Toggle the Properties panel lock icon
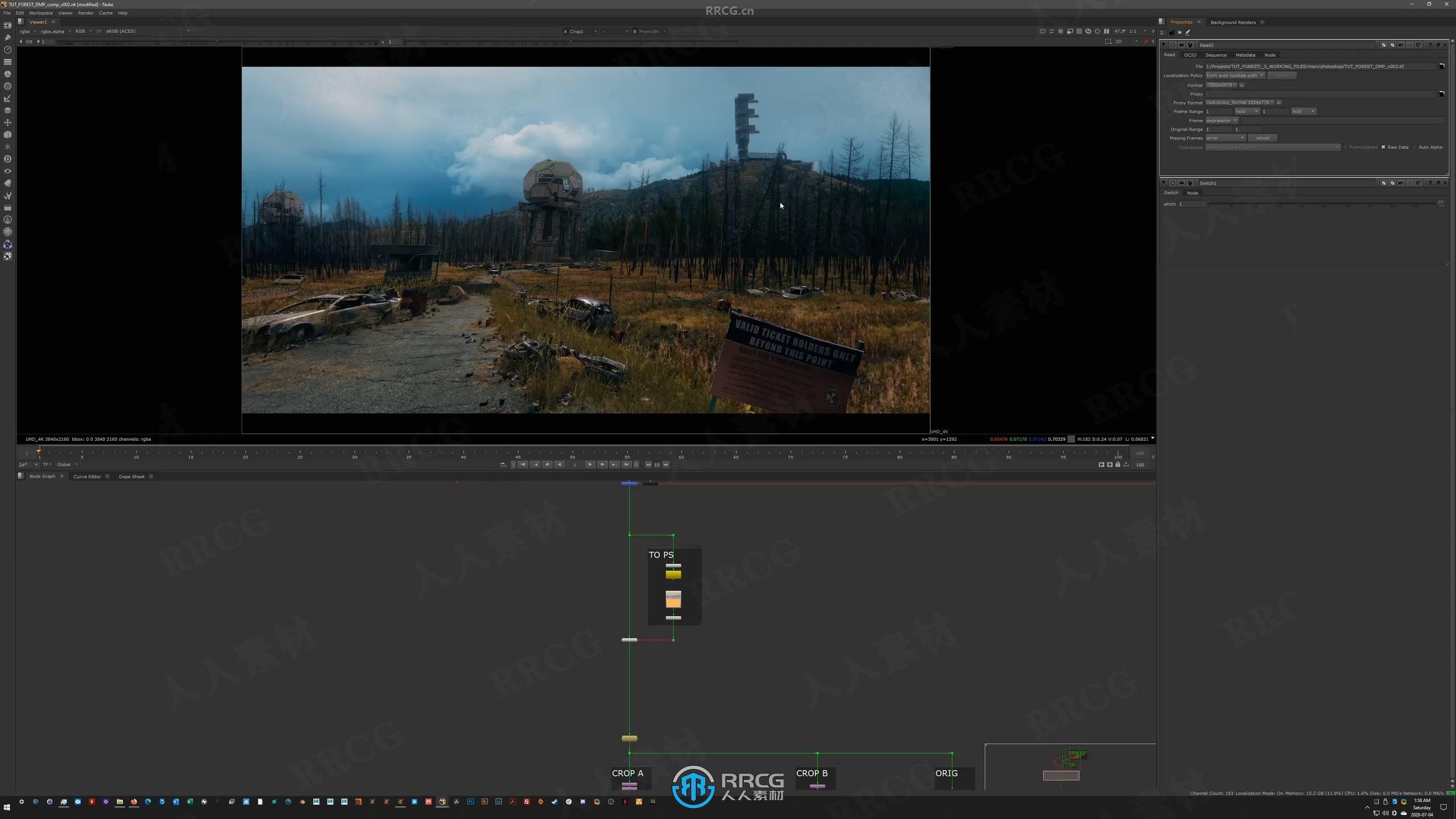1456x819 pixels. click(1172, 32)
